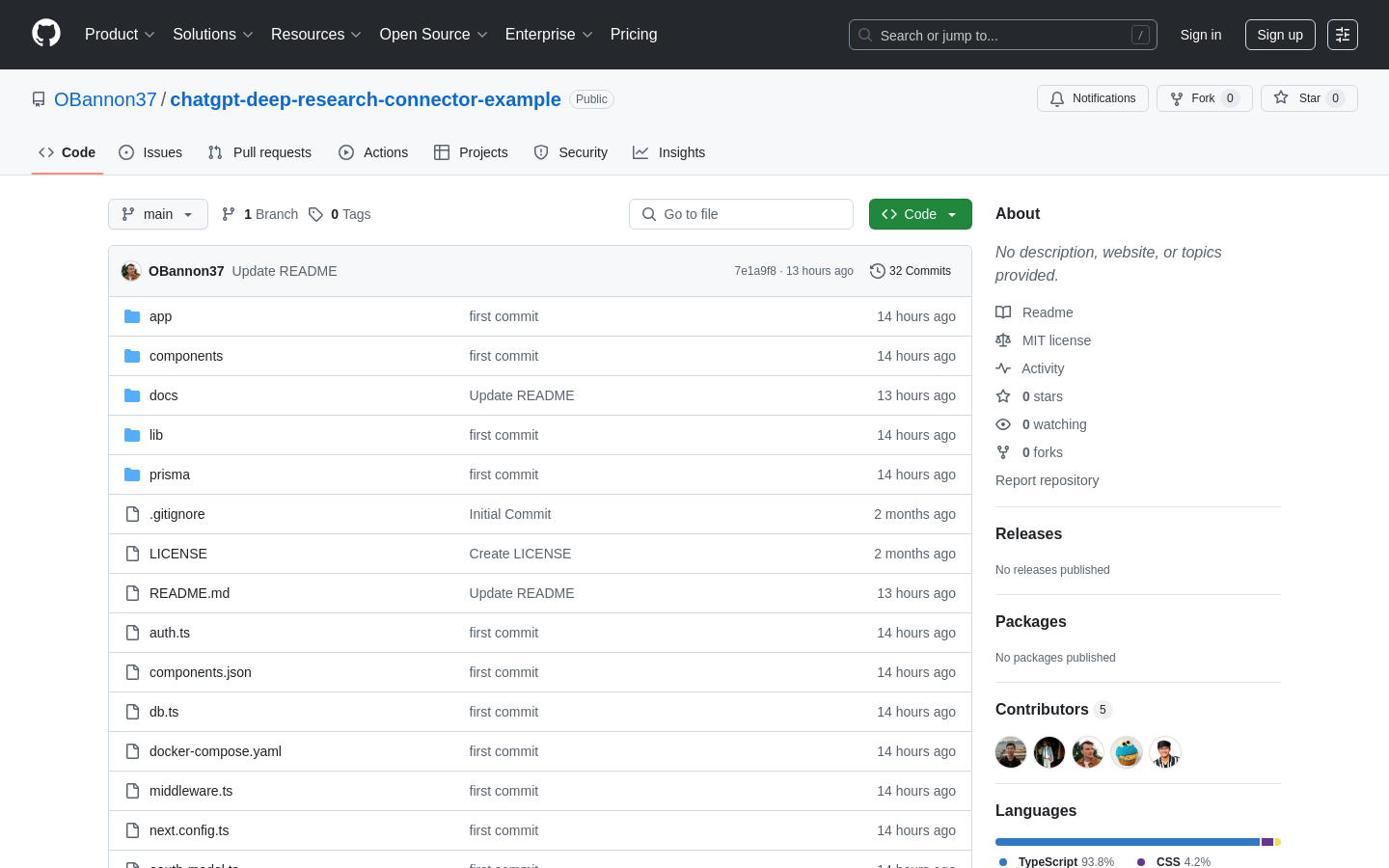The height and width of the screenshot is (868, 1389).
Task: Open db.ts file
Action: click(x=164, y=712)
